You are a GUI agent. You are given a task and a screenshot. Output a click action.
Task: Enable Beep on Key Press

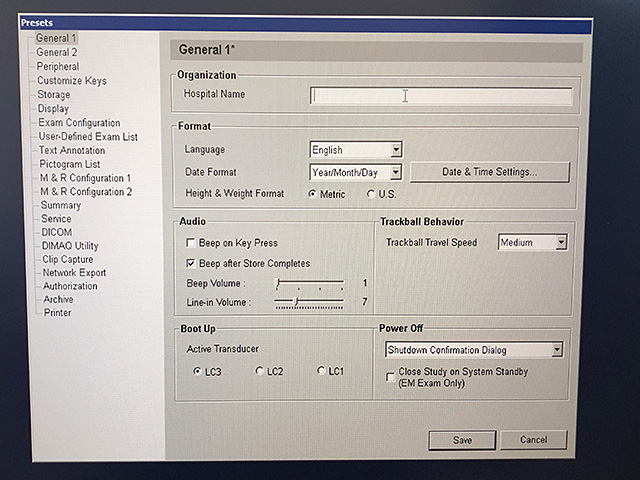[x=191, y=243]
